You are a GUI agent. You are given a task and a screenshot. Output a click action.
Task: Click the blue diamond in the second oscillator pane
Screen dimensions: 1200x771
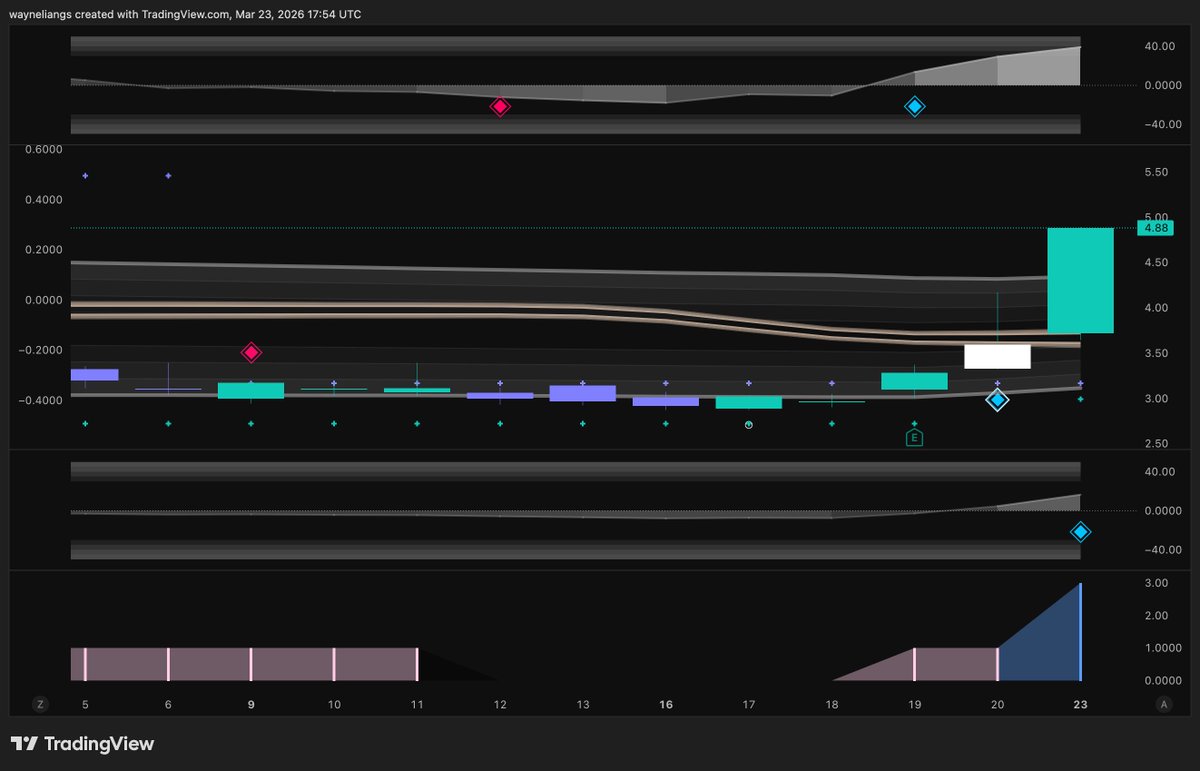pos(1080,532)
